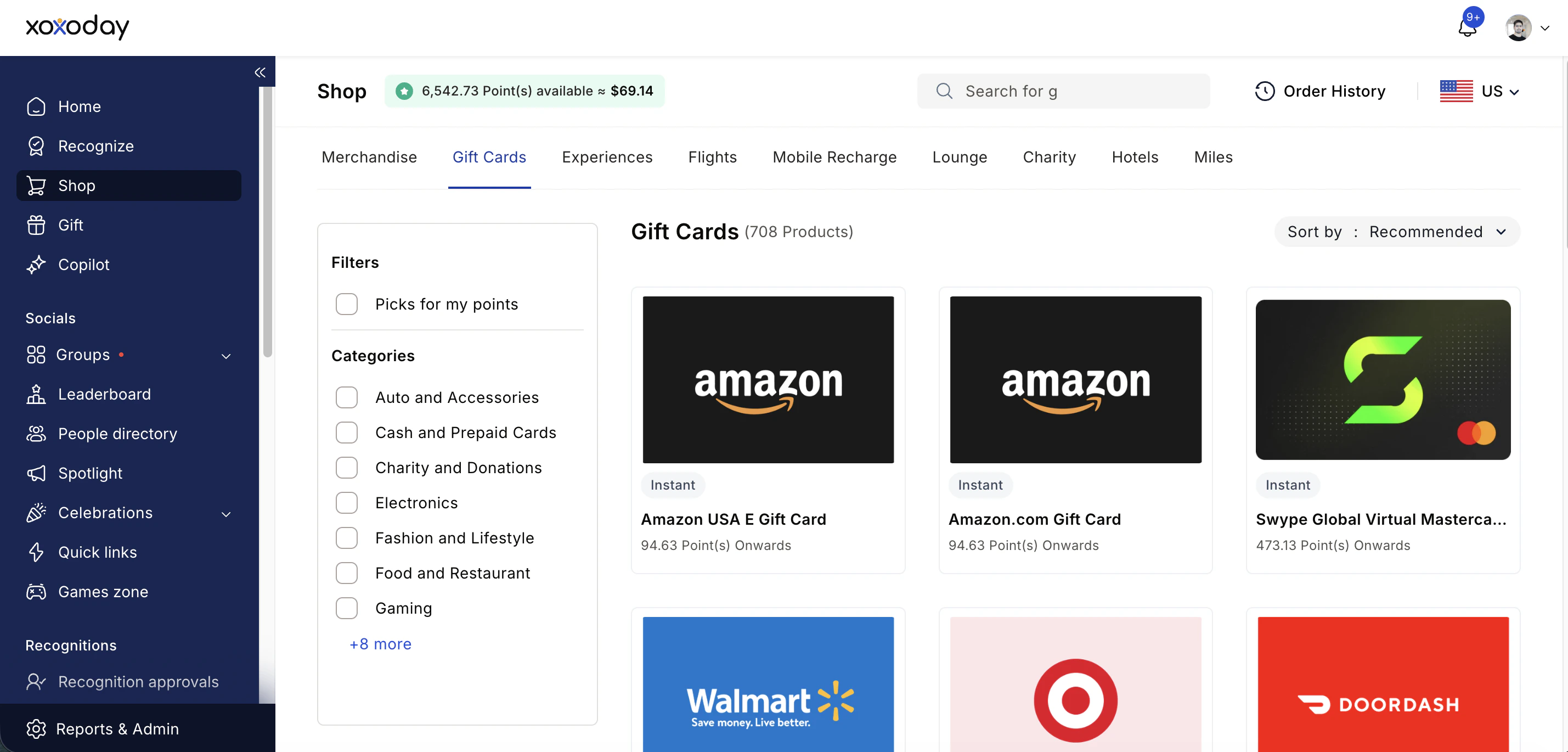Click the search magnifier icon
This screenshot has width=1568, height=752.
tap(944, 91)
